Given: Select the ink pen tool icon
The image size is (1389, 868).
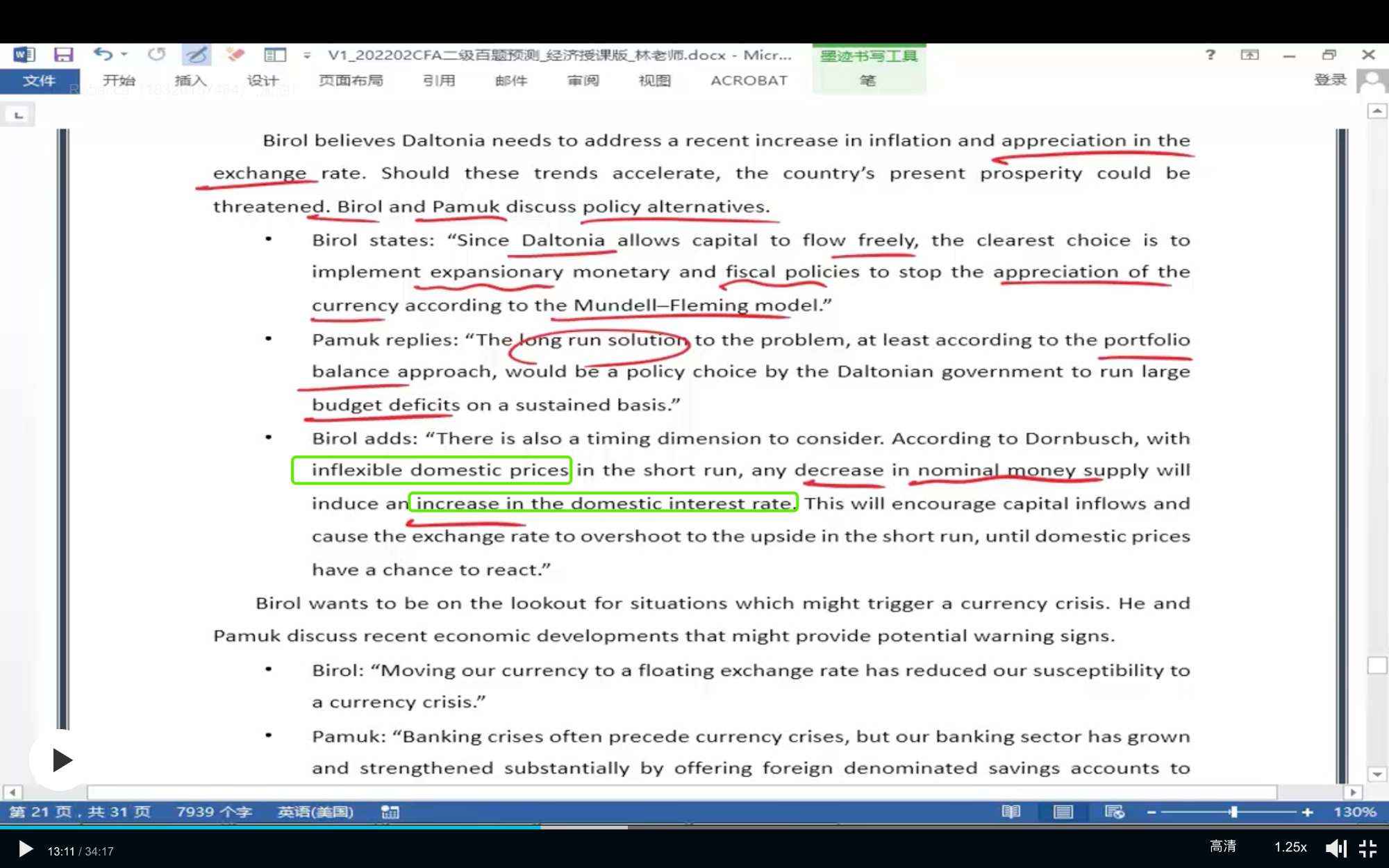Looking at the screenshot, I should 197,54.
